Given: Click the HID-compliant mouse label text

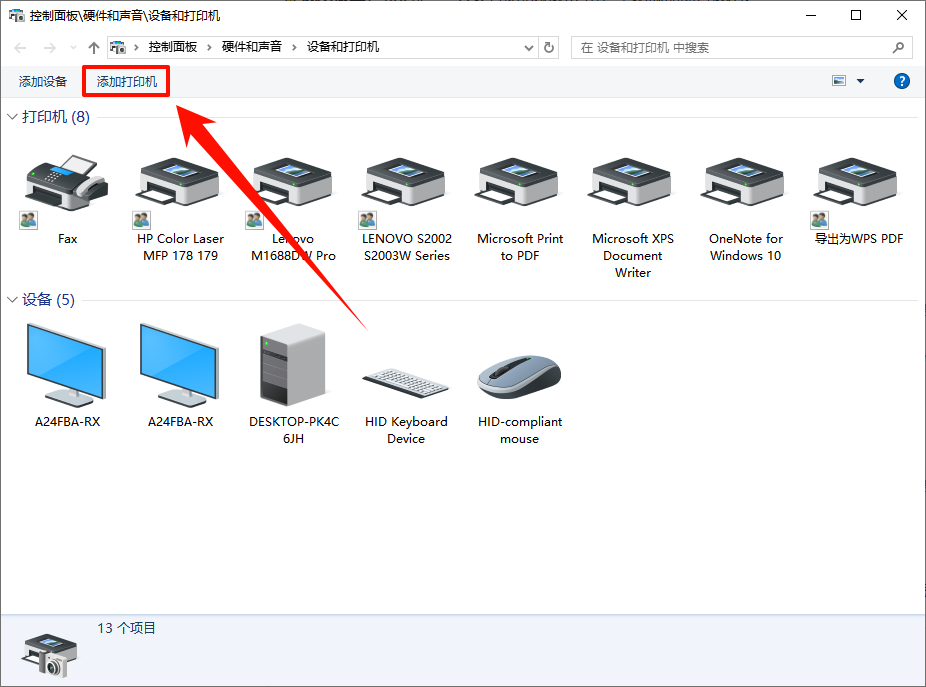Looking at the screenshot, I should pyautogui.click(x=520, y=430).
